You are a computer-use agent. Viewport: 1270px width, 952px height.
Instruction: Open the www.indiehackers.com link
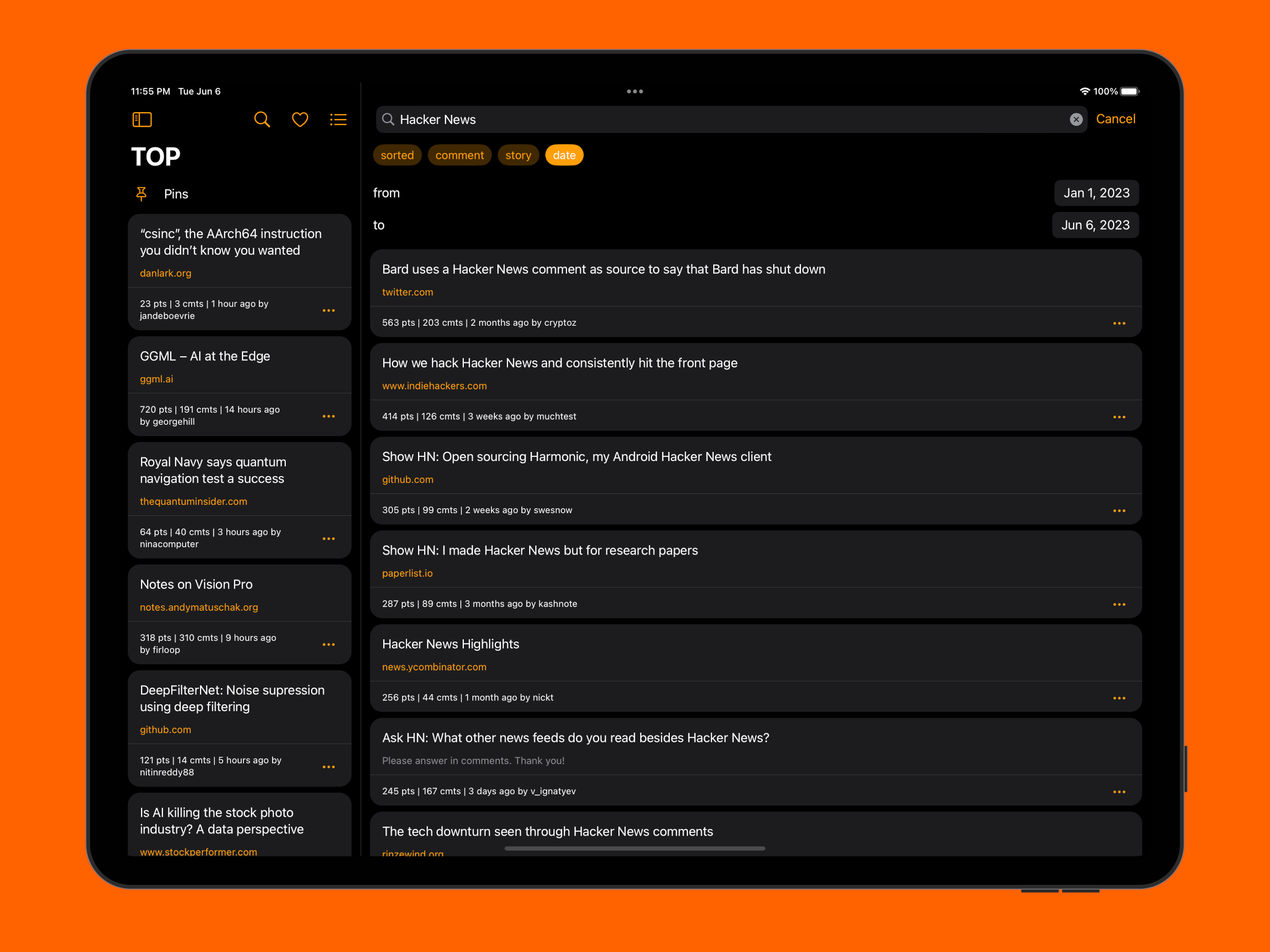click(x=434, y=386)
